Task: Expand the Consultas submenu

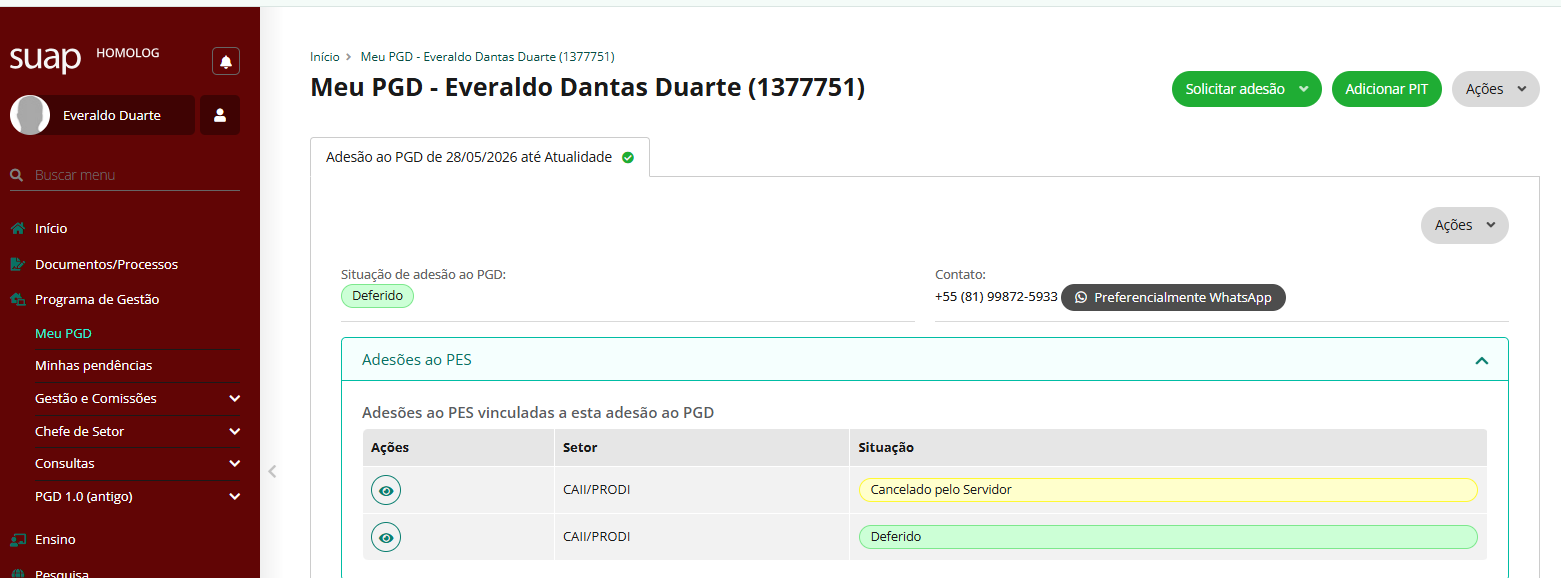Action: [137, 463]
